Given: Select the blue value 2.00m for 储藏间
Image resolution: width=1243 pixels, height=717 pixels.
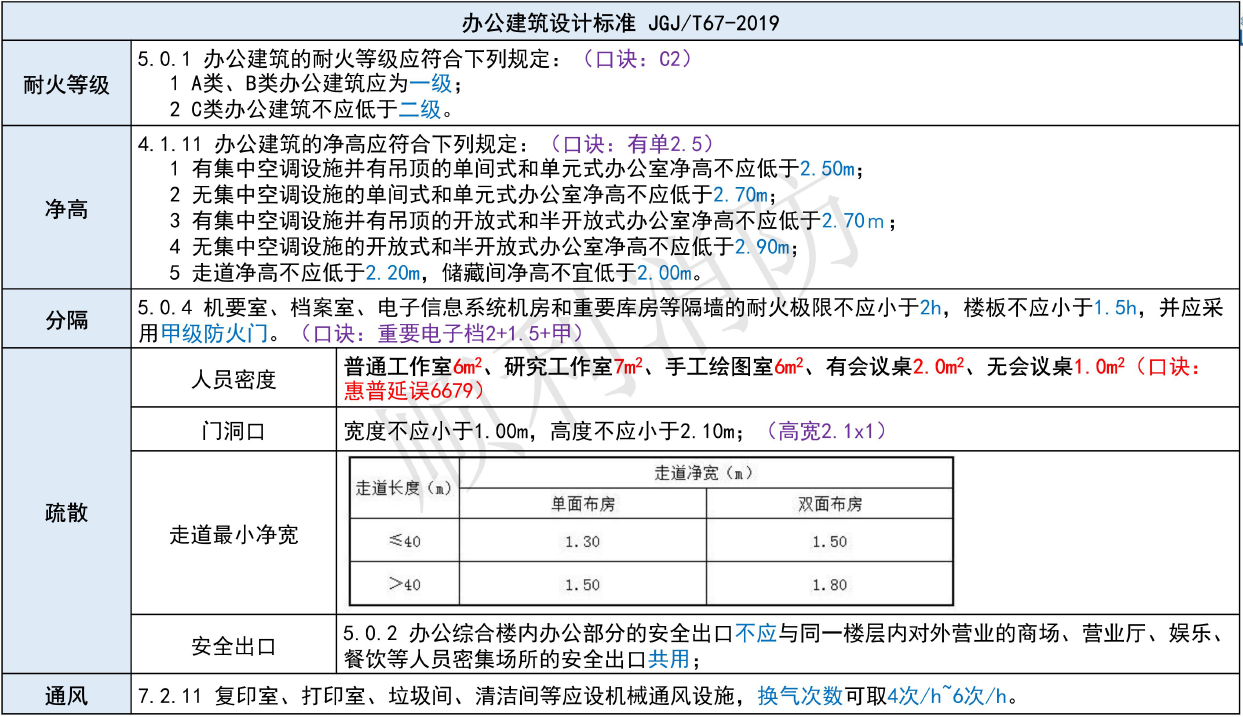Looking at the screenshot, I should pyautogui.click(x=665, y=272).
